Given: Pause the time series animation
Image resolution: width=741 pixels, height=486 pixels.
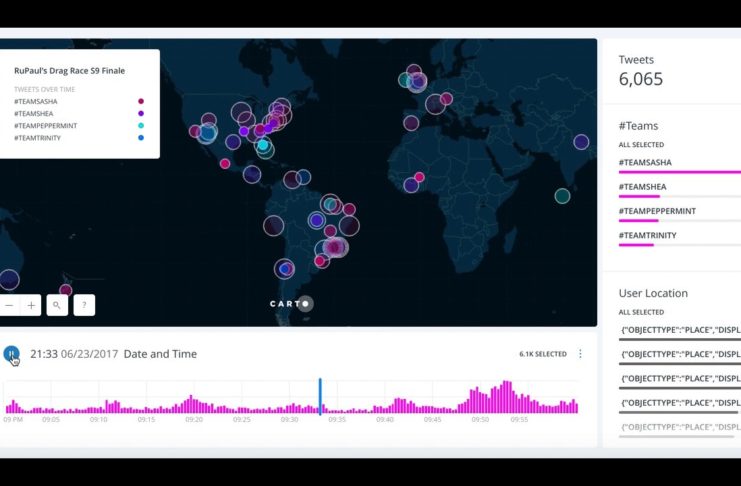Looking at the screenshot, I should click(11, 354).
